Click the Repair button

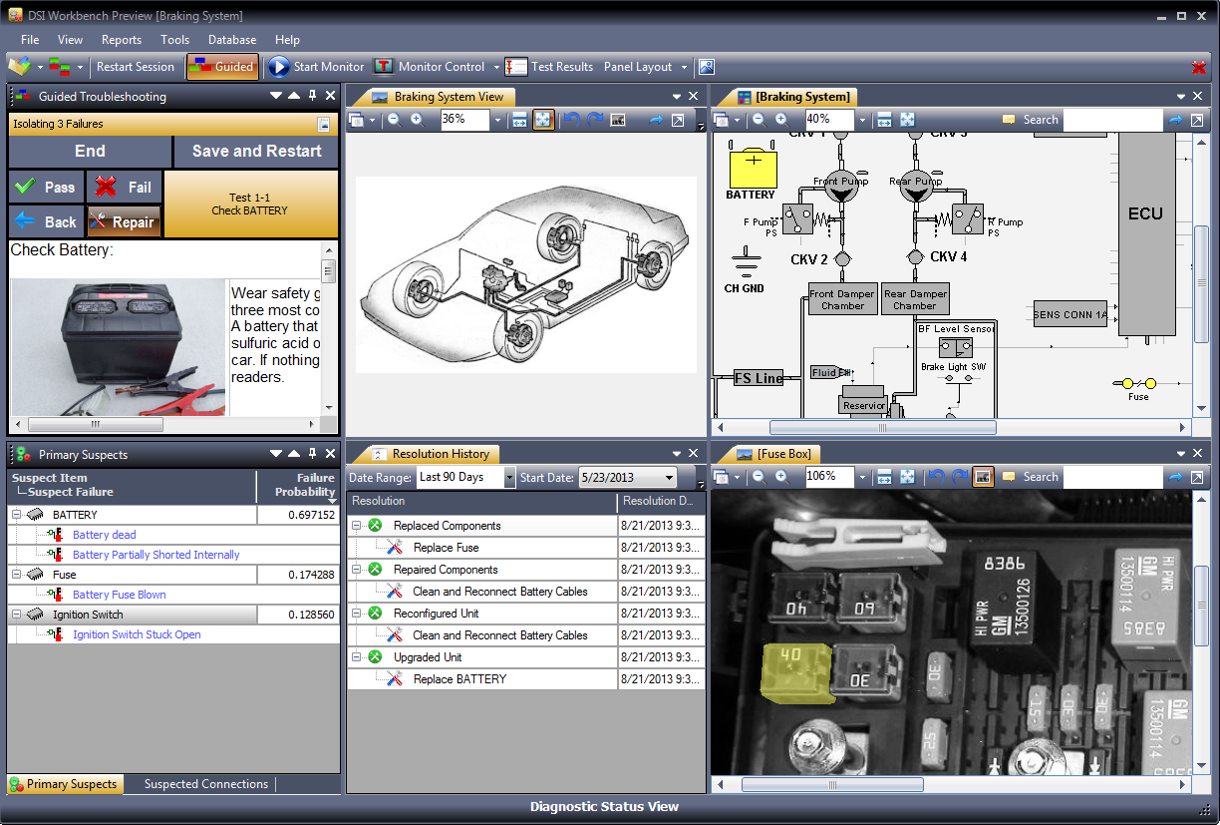(x=124, y=222)
